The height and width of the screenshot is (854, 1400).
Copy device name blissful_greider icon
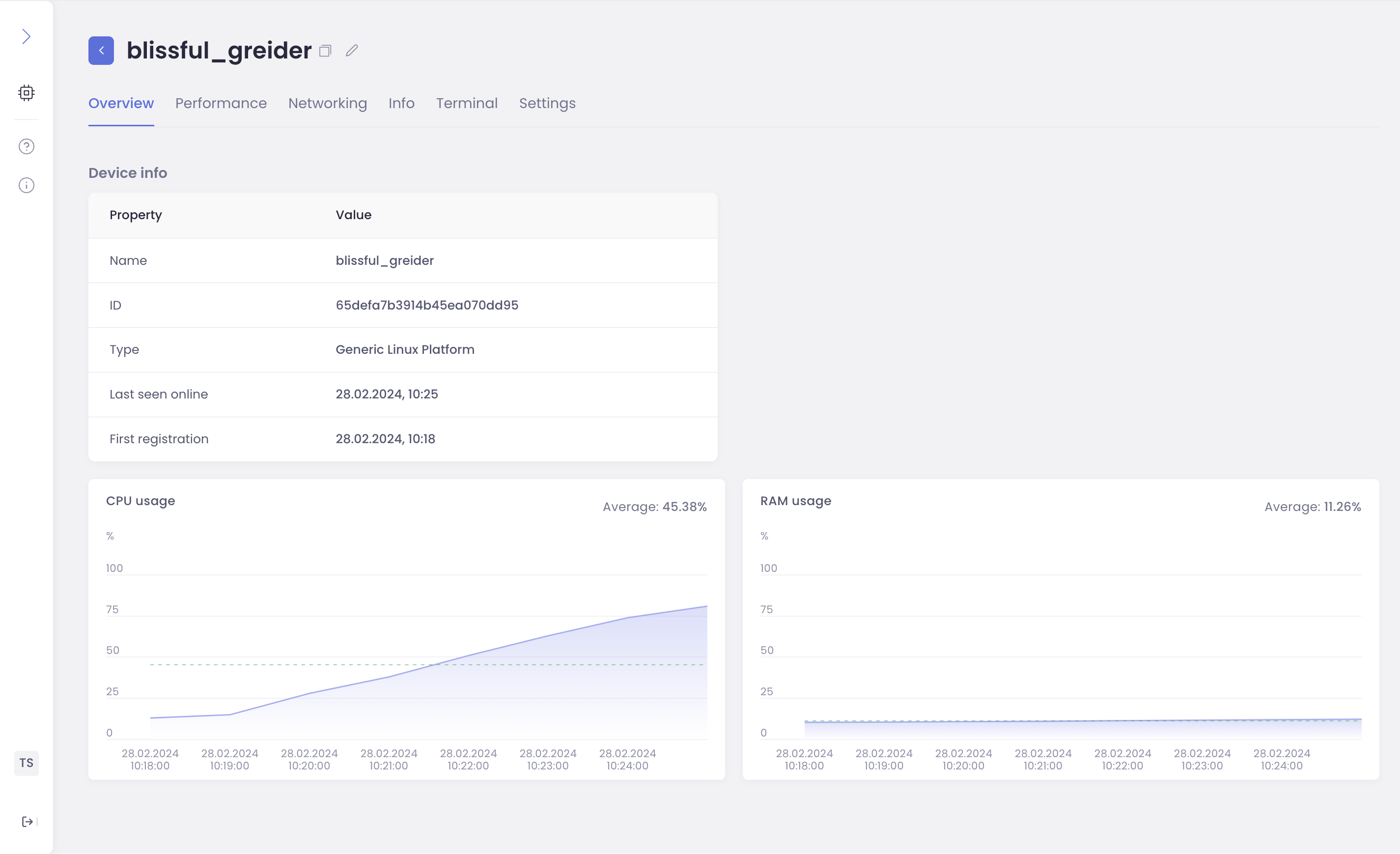coord(325,51)
